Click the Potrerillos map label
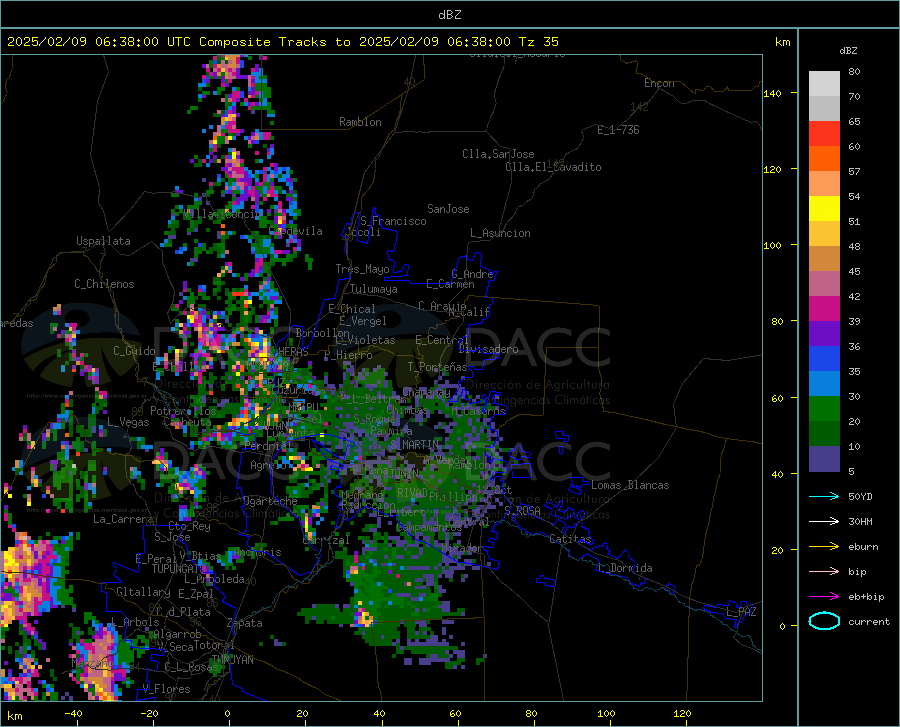Screen dimensions: 900x727 point(183,411)
